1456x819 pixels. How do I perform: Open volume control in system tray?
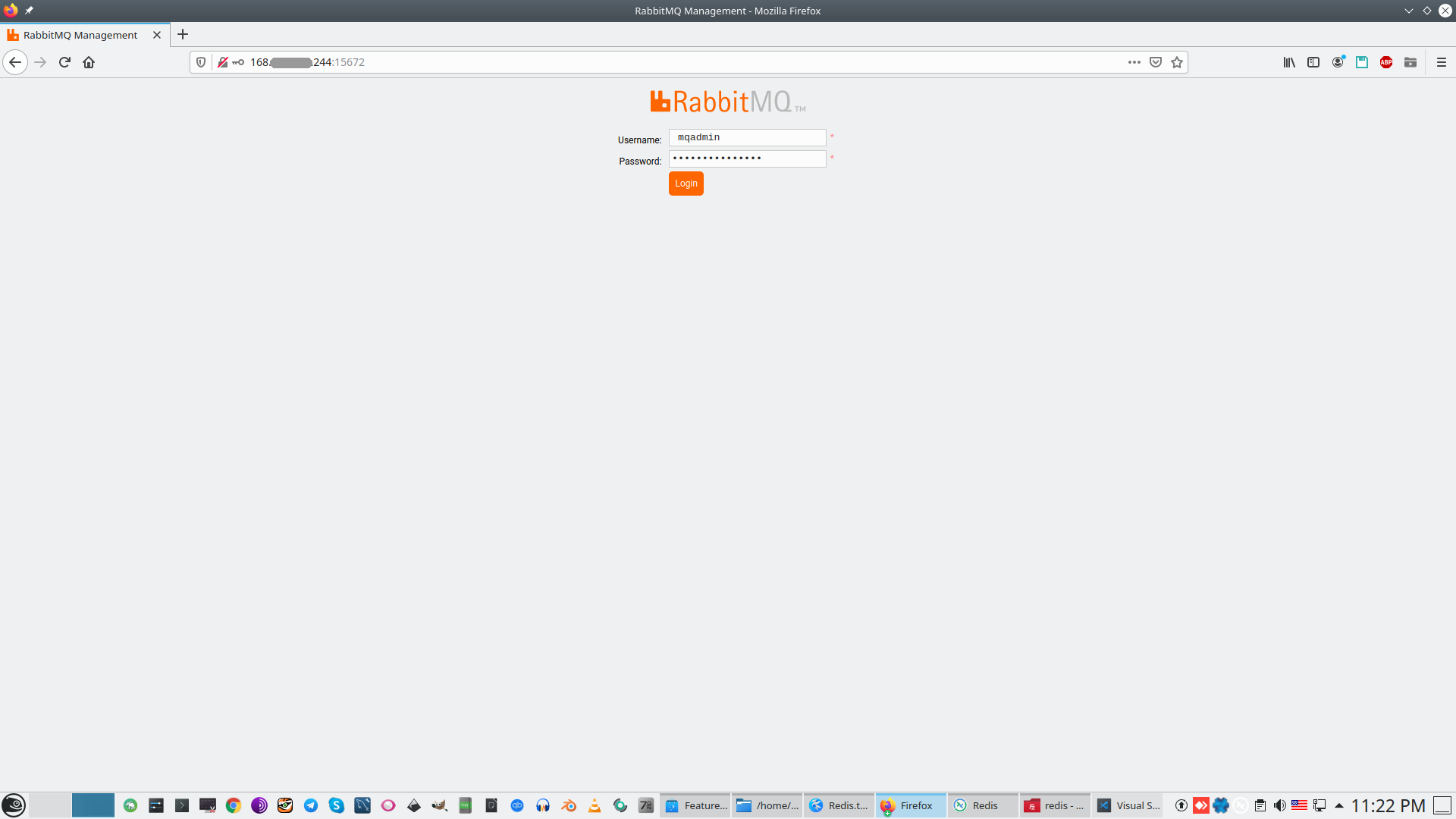[1279, 805]
